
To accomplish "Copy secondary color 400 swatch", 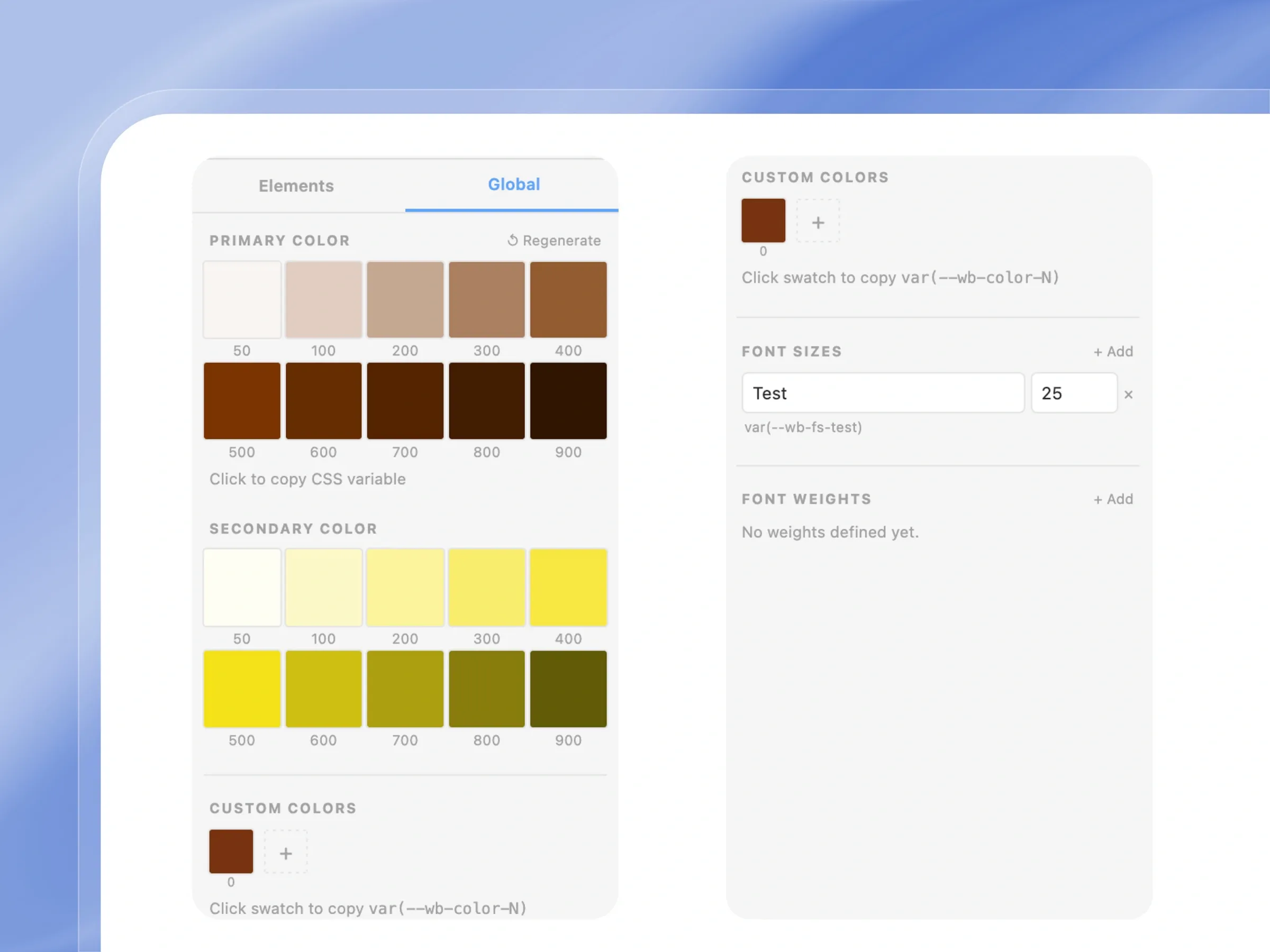I will [568, 588].
